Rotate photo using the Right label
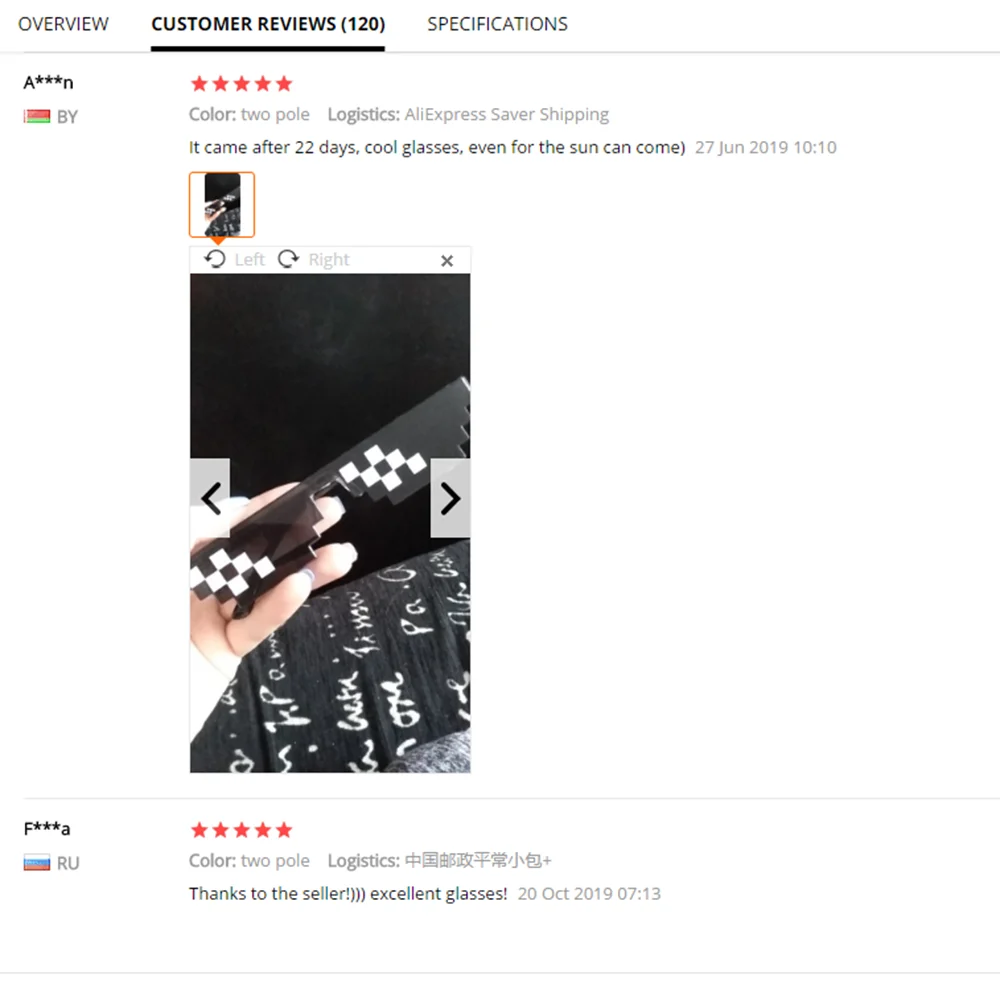 pos(329,260)
